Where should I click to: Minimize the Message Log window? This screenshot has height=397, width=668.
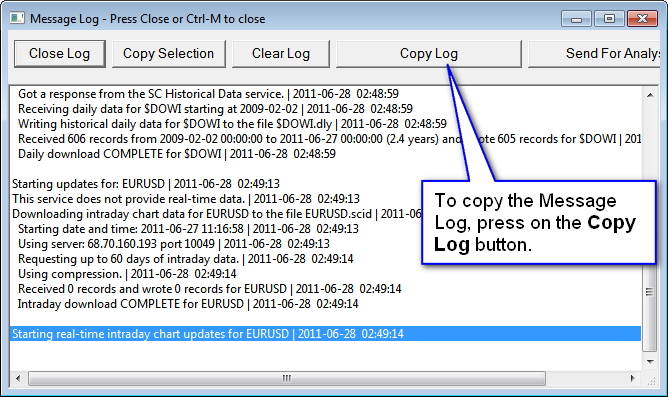pos(576,19)
